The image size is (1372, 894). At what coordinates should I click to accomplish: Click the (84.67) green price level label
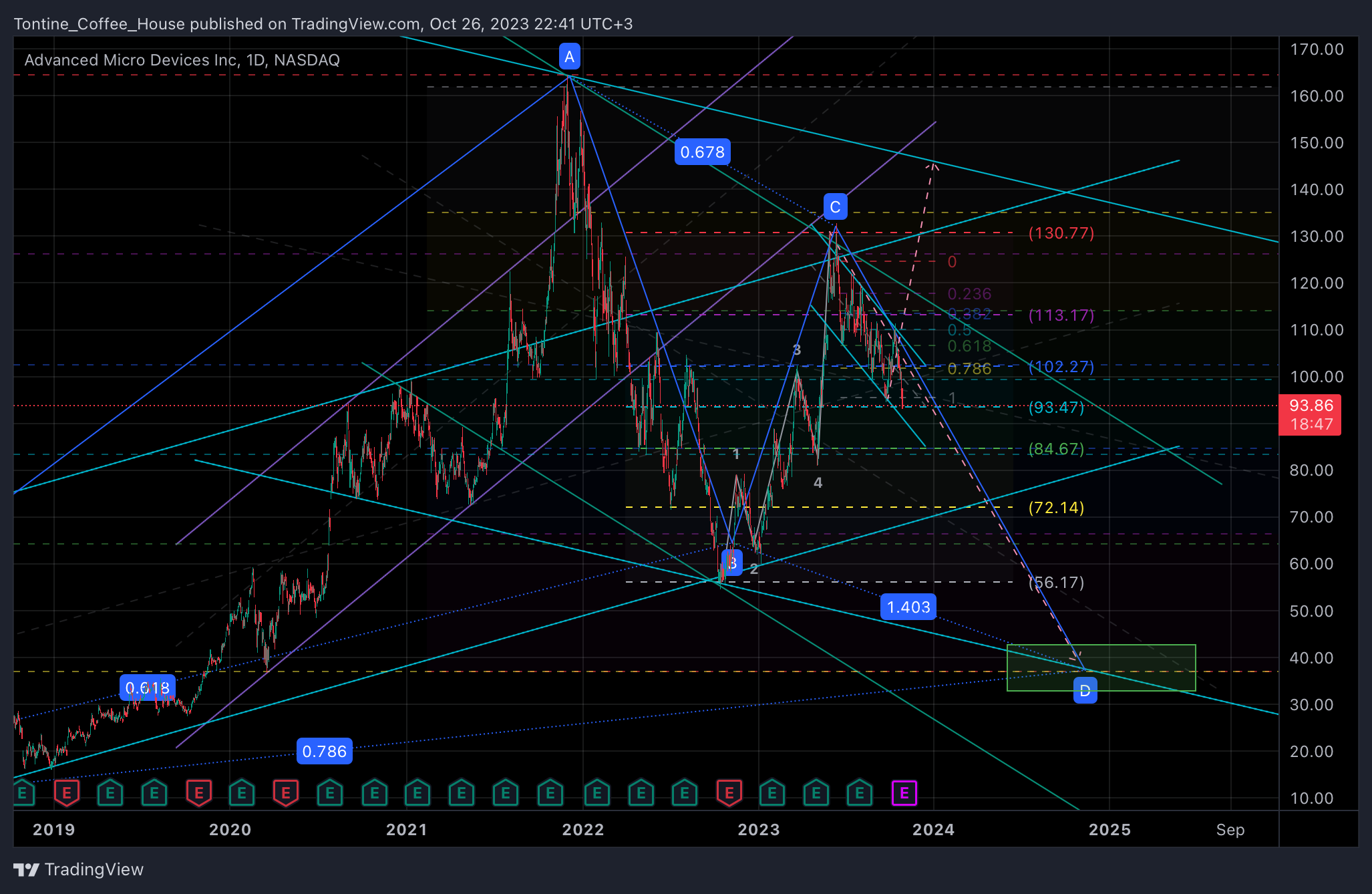click(1056, 448)
